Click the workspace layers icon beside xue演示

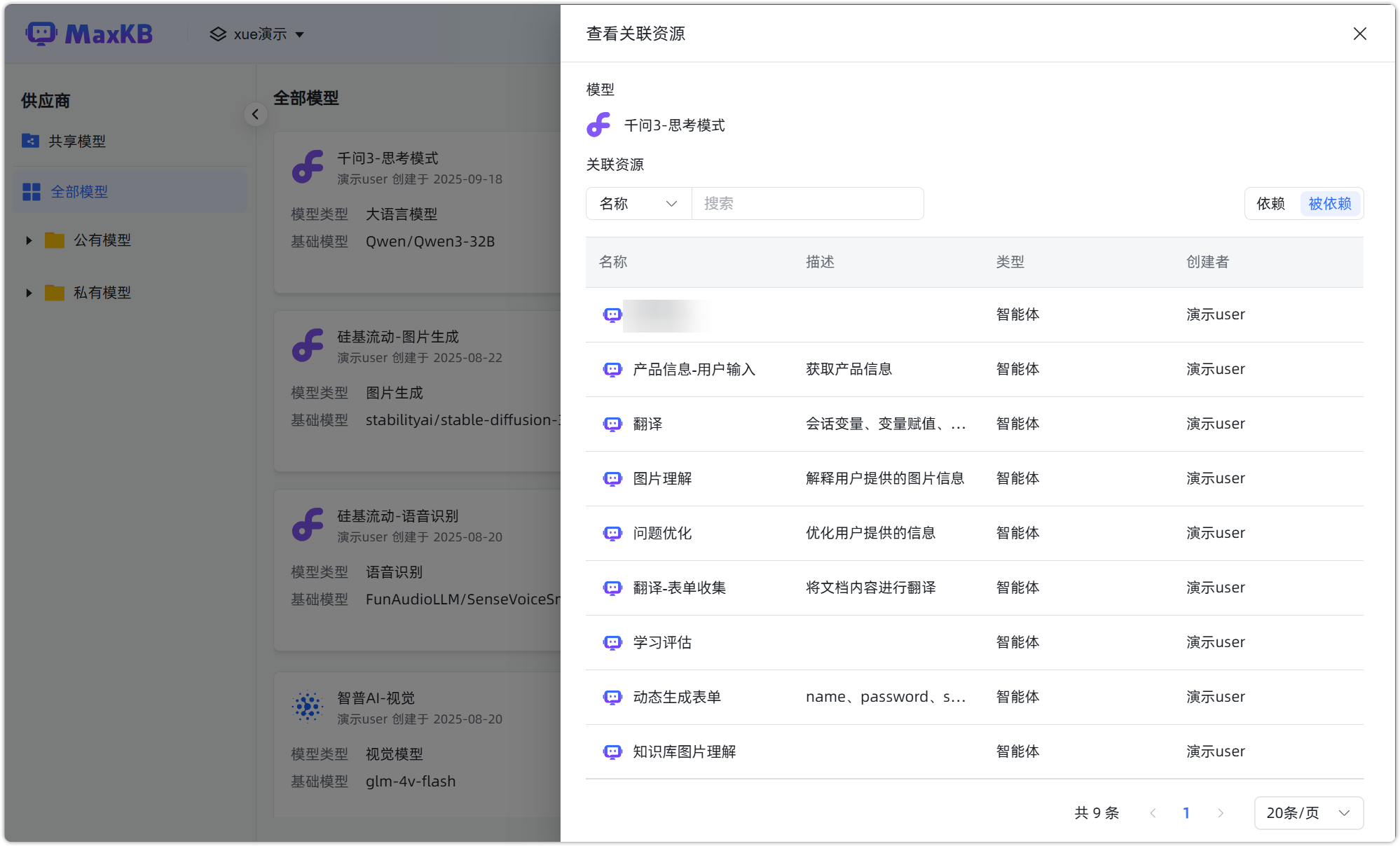pos(218,34)
